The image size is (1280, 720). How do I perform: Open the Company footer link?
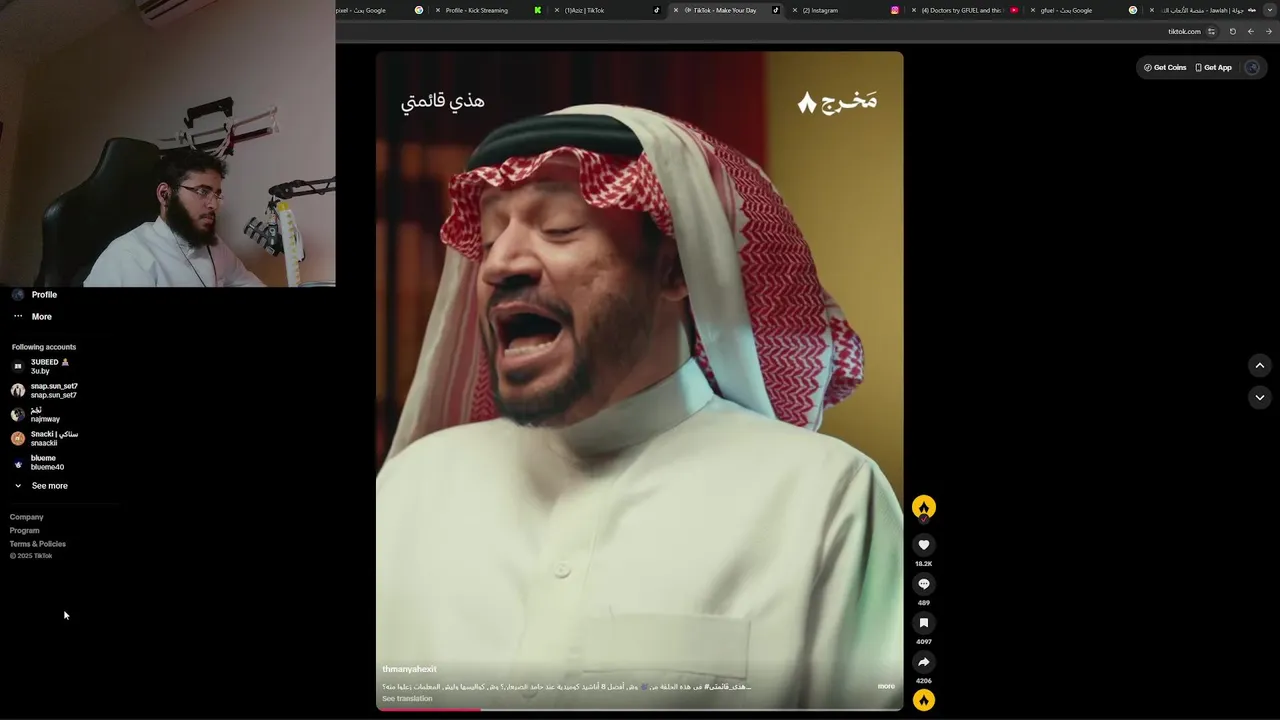(27, 517)
